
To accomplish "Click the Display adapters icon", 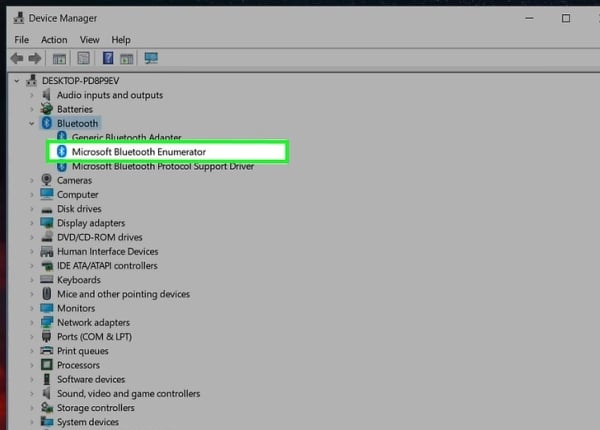I will pyautogui.click(x=47, y=223).
